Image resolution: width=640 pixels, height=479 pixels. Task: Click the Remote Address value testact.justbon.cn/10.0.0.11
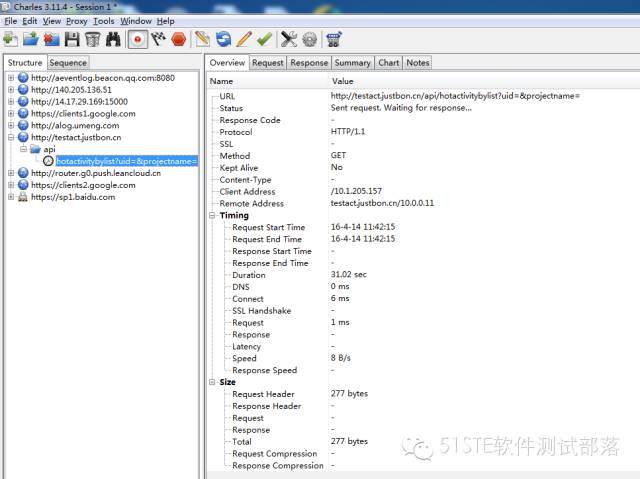tap(382, 203)
